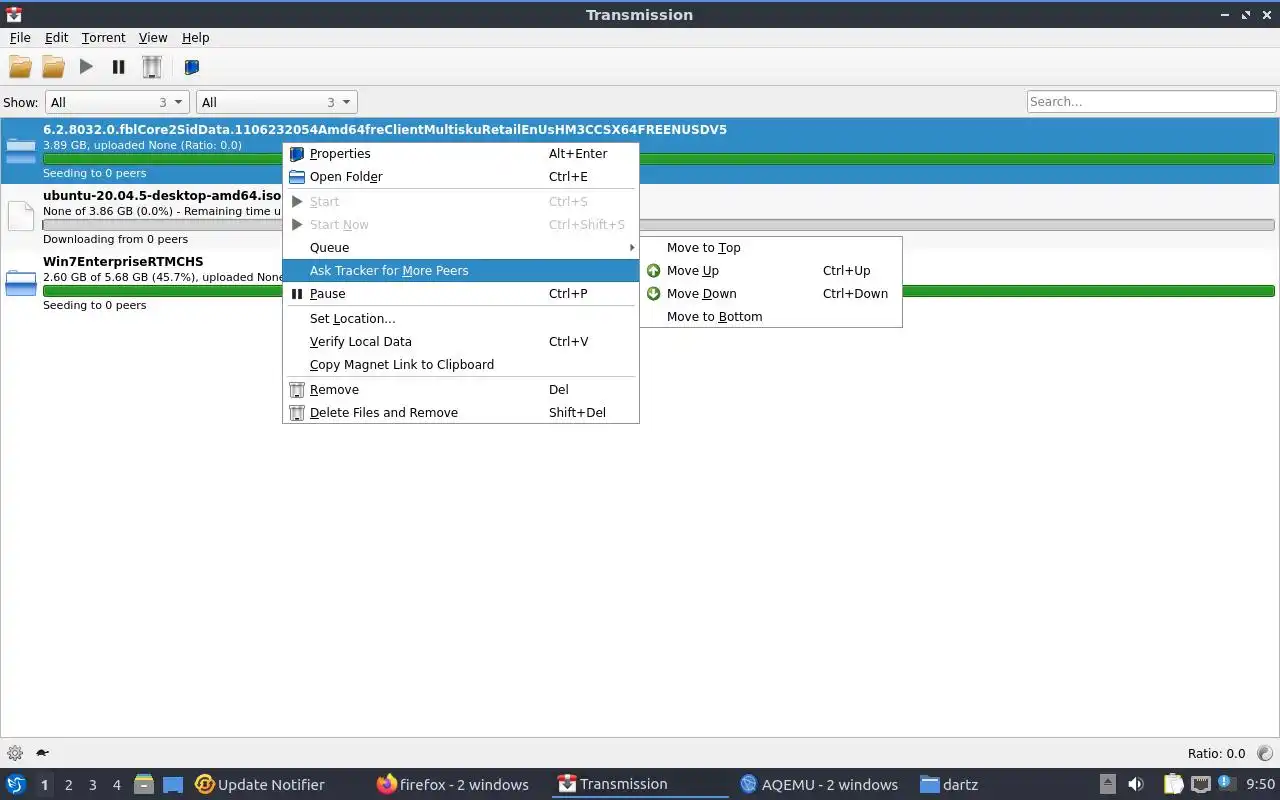Select the Win7EnterpriseRTMCHS torrent name
1280x800 pixels.
tap(123, 262)
